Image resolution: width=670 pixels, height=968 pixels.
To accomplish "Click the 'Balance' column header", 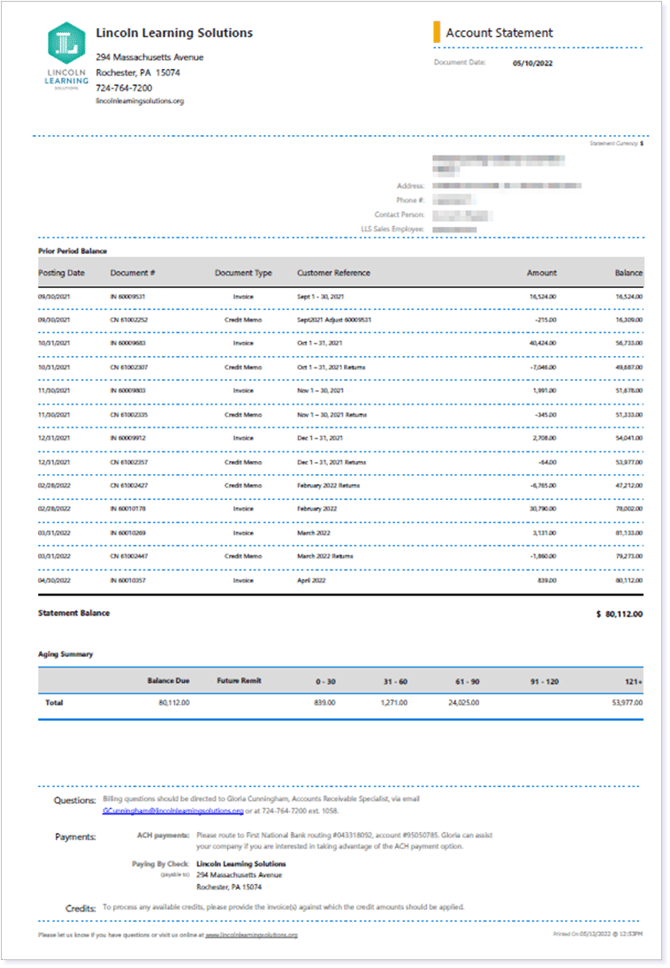I will pyautogui.click(x=629, y=273).
